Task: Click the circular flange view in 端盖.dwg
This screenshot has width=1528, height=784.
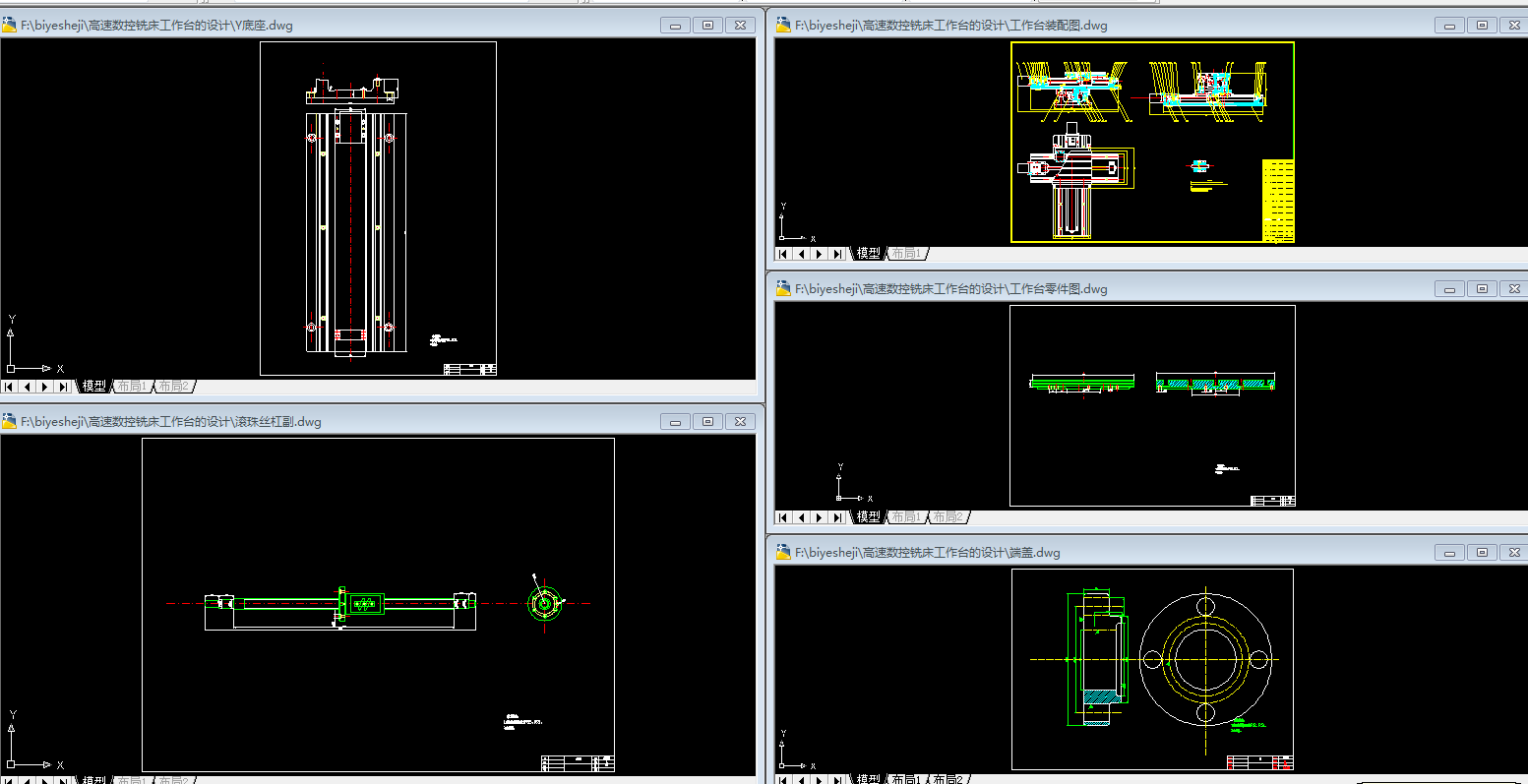Action: tap(1206, 659)
